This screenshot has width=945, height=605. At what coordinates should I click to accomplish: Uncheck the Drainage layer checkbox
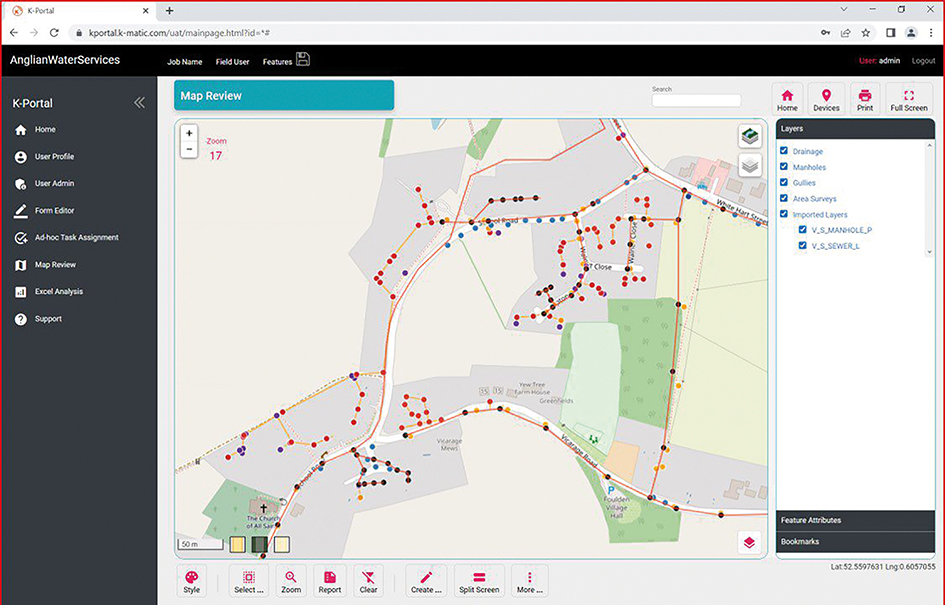coord(784,151)
